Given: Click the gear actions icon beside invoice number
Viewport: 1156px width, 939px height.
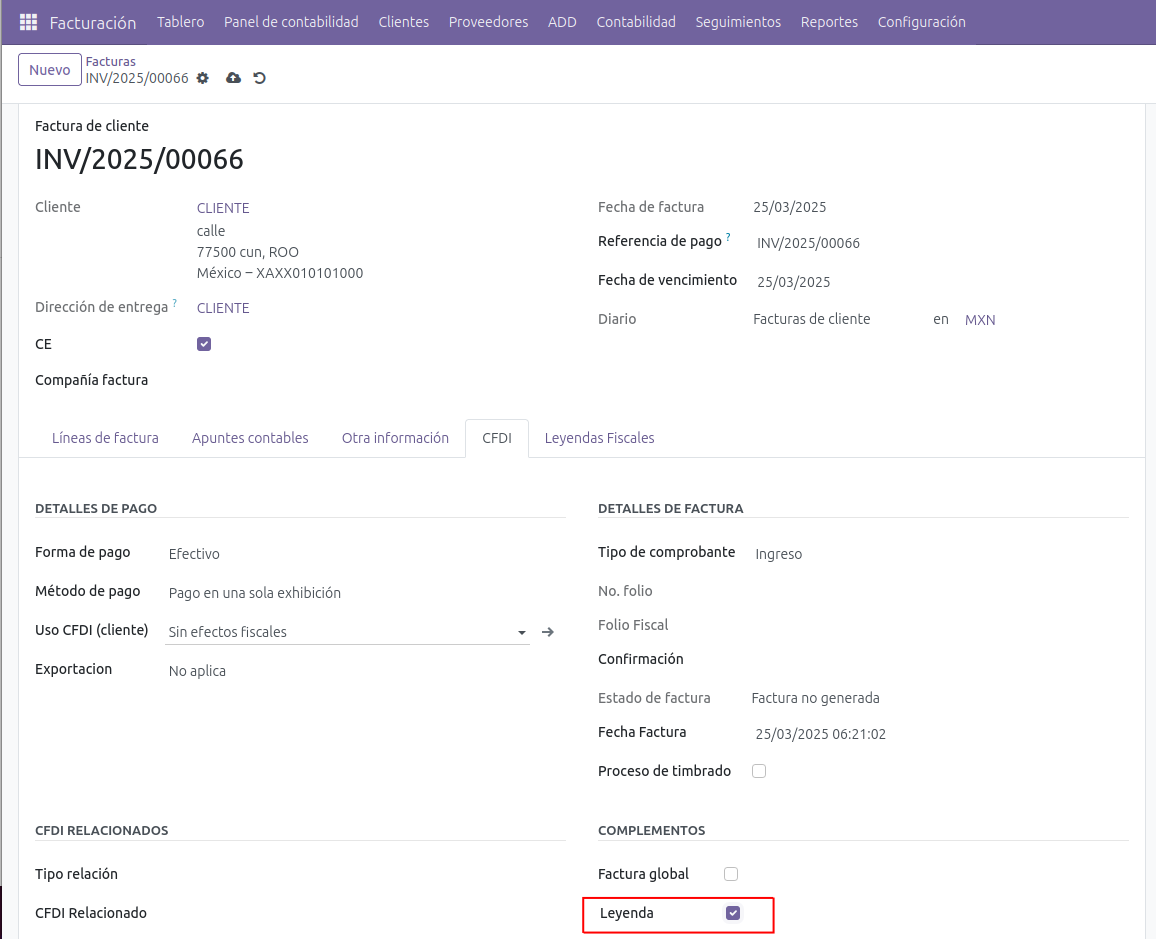Looking at the screenshot, I should coord(203,78).
